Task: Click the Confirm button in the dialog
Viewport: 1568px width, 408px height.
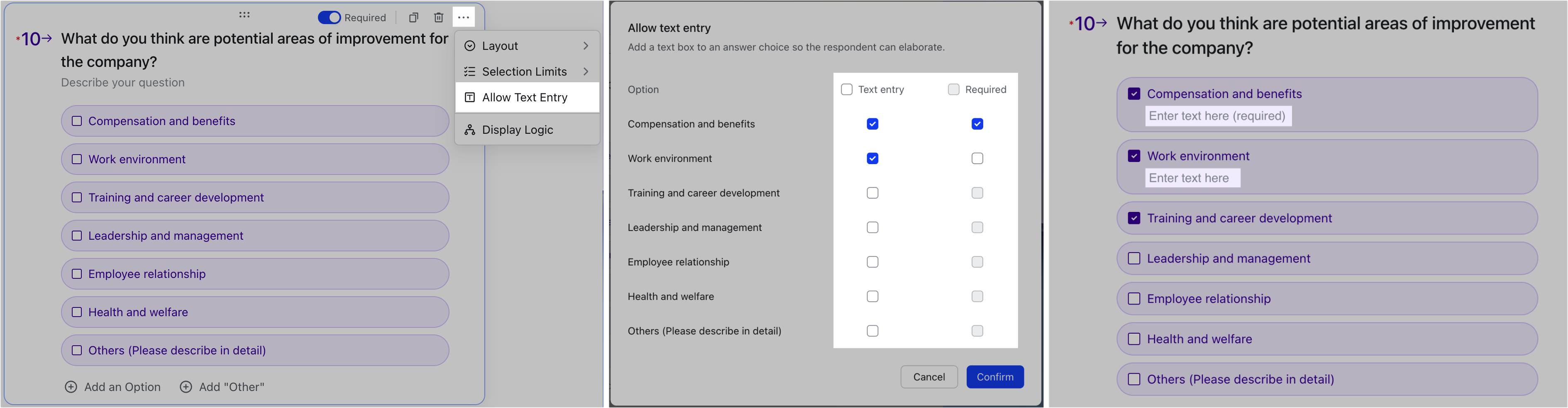Action: point(994,376)
